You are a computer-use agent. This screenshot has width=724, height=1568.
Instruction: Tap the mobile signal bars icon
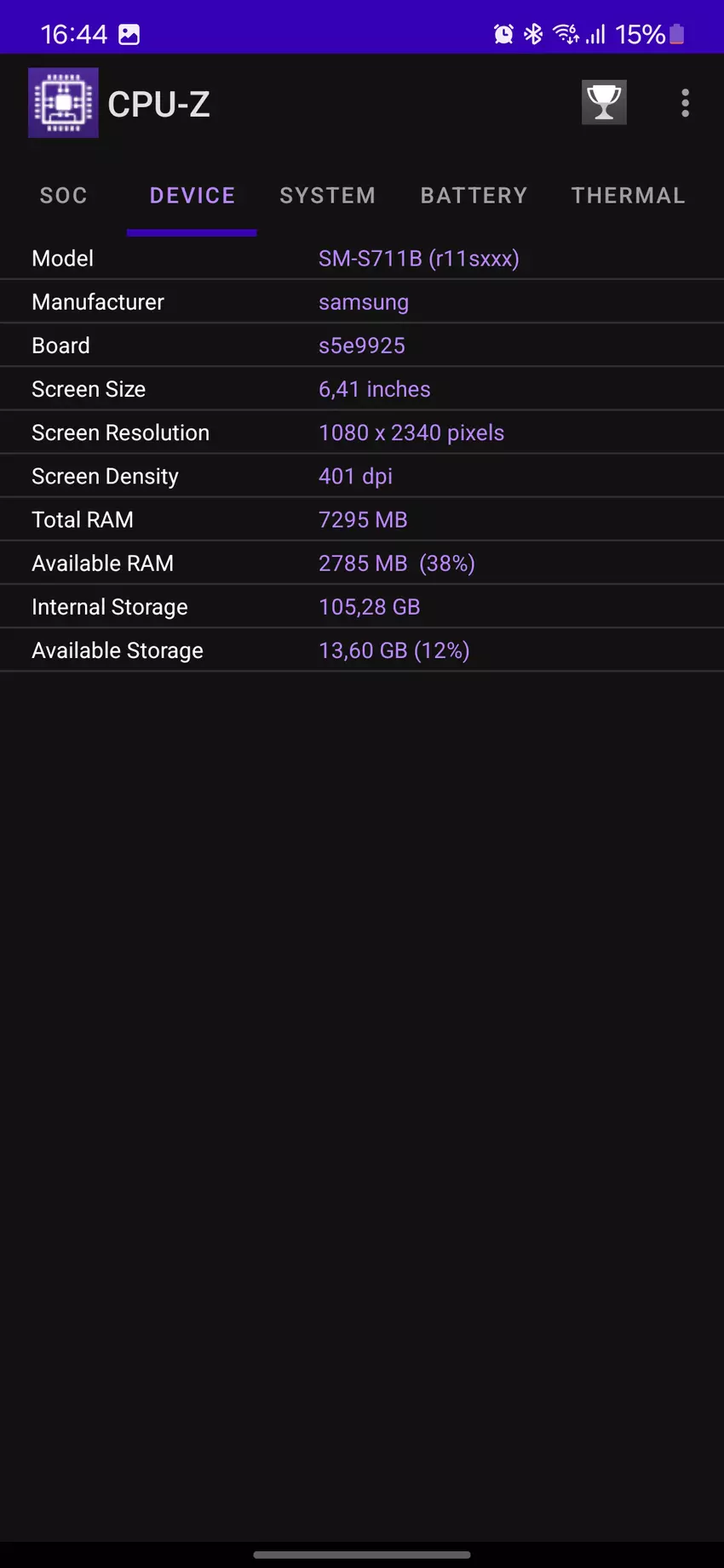click(x=595, y=34)
